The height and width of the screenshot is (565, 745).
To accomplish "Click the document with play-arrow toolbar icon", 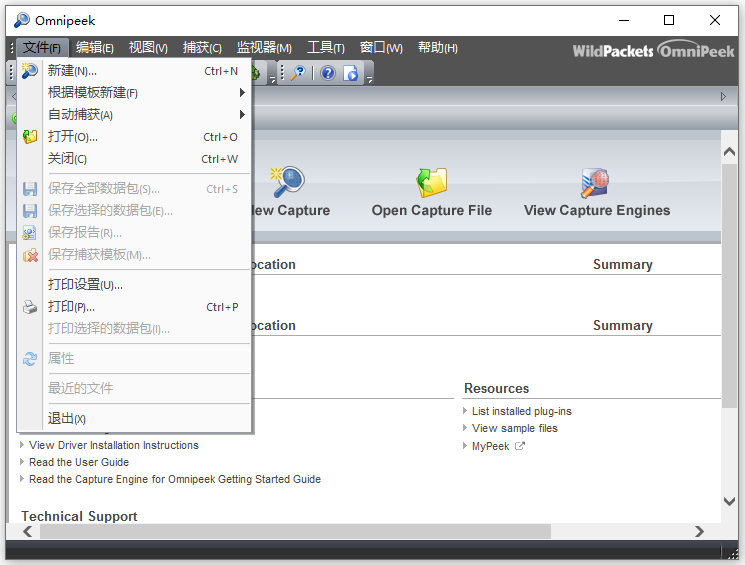I will click(x=351, y=73).
